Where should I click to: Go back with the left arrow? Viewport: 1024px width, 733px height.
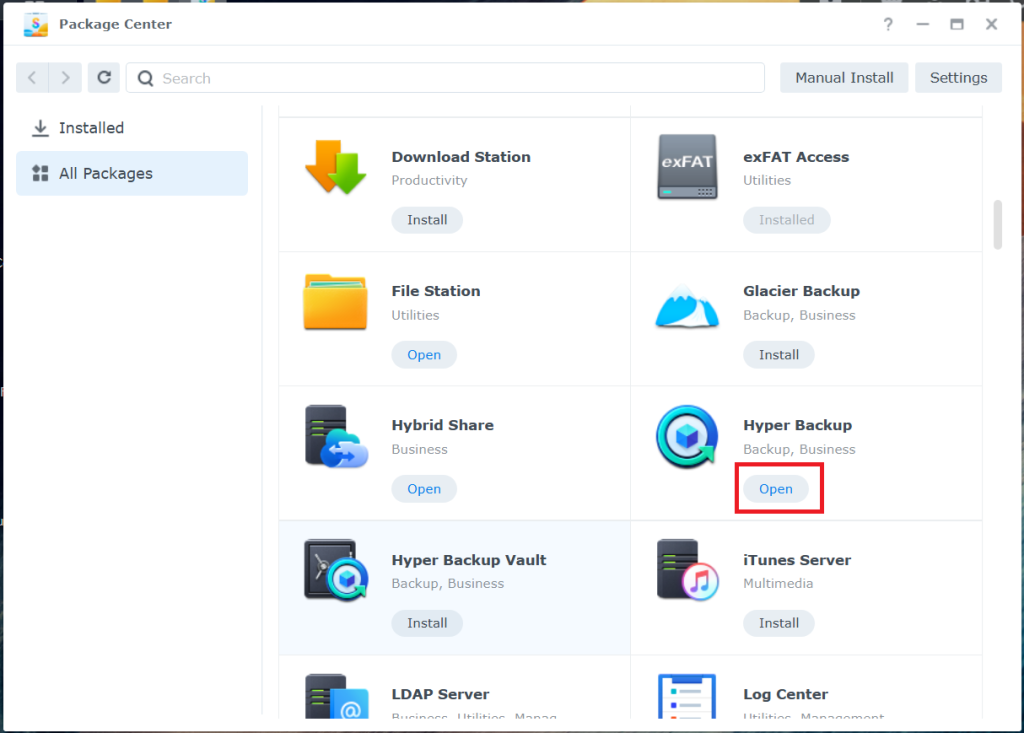pyautogui.click(x=32, y=78)
